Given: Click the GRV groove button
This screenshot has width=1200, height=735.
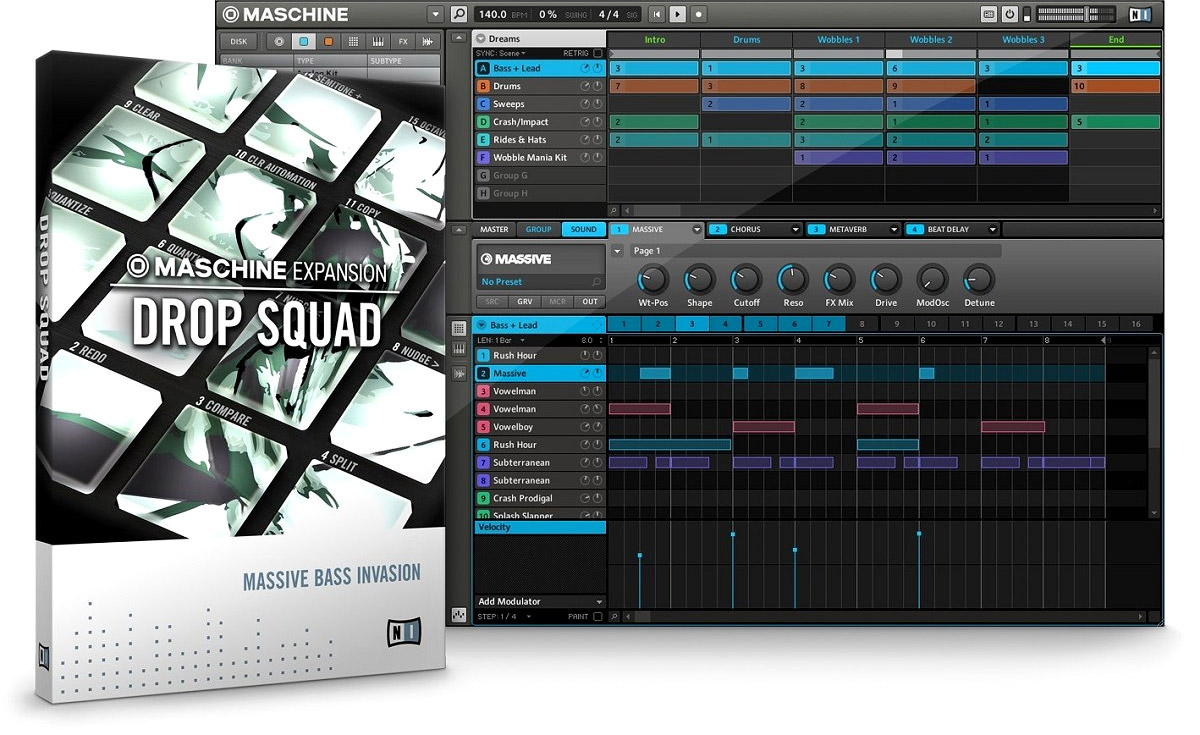Looking at the screenshot, I should [525, 301].
